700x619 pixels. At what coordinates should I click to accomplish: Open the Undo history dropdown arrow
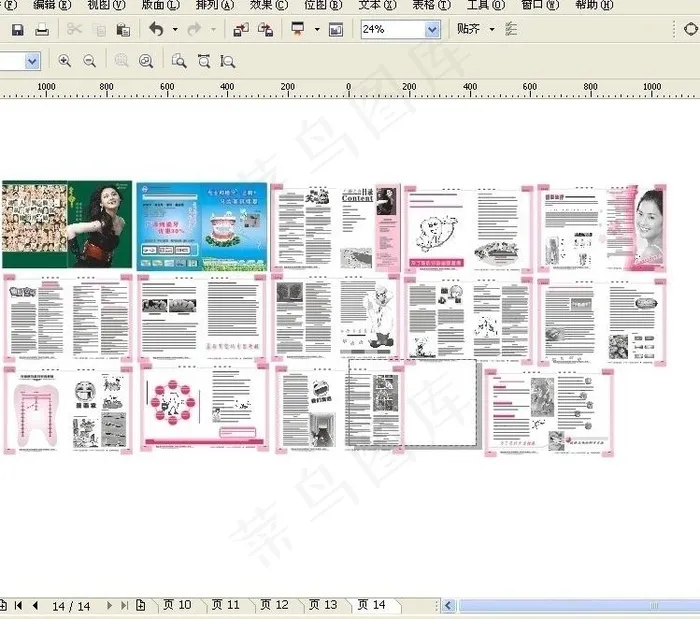click(175, 30)
